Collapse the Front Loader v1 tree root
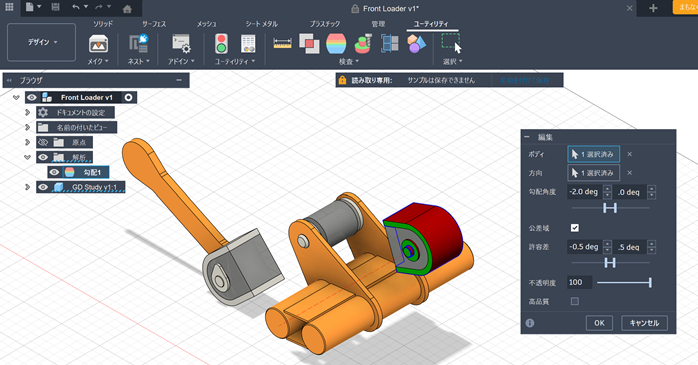698x365 pixels. click(16, 97)
